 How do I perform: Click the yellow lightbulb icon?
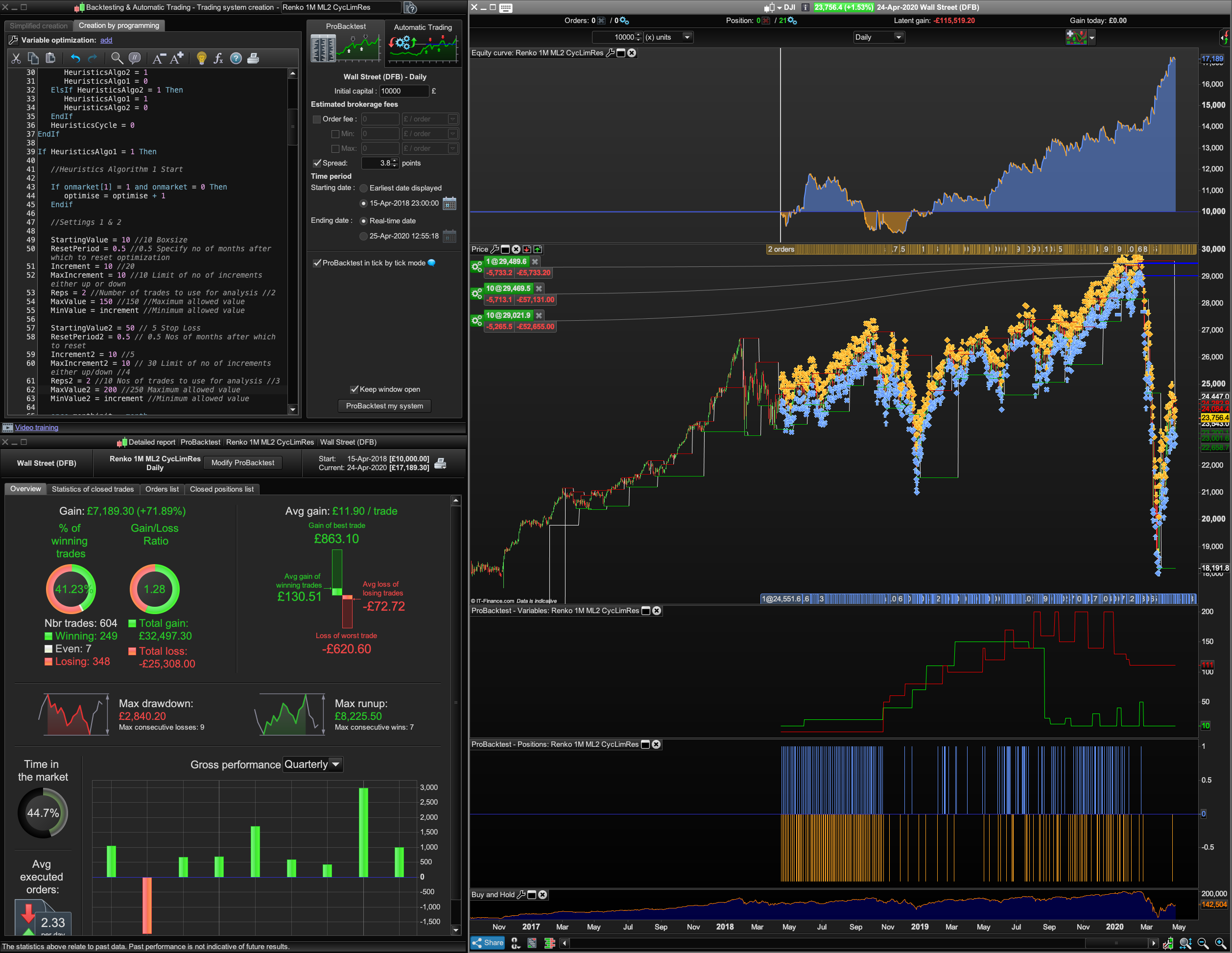[201, 58]
